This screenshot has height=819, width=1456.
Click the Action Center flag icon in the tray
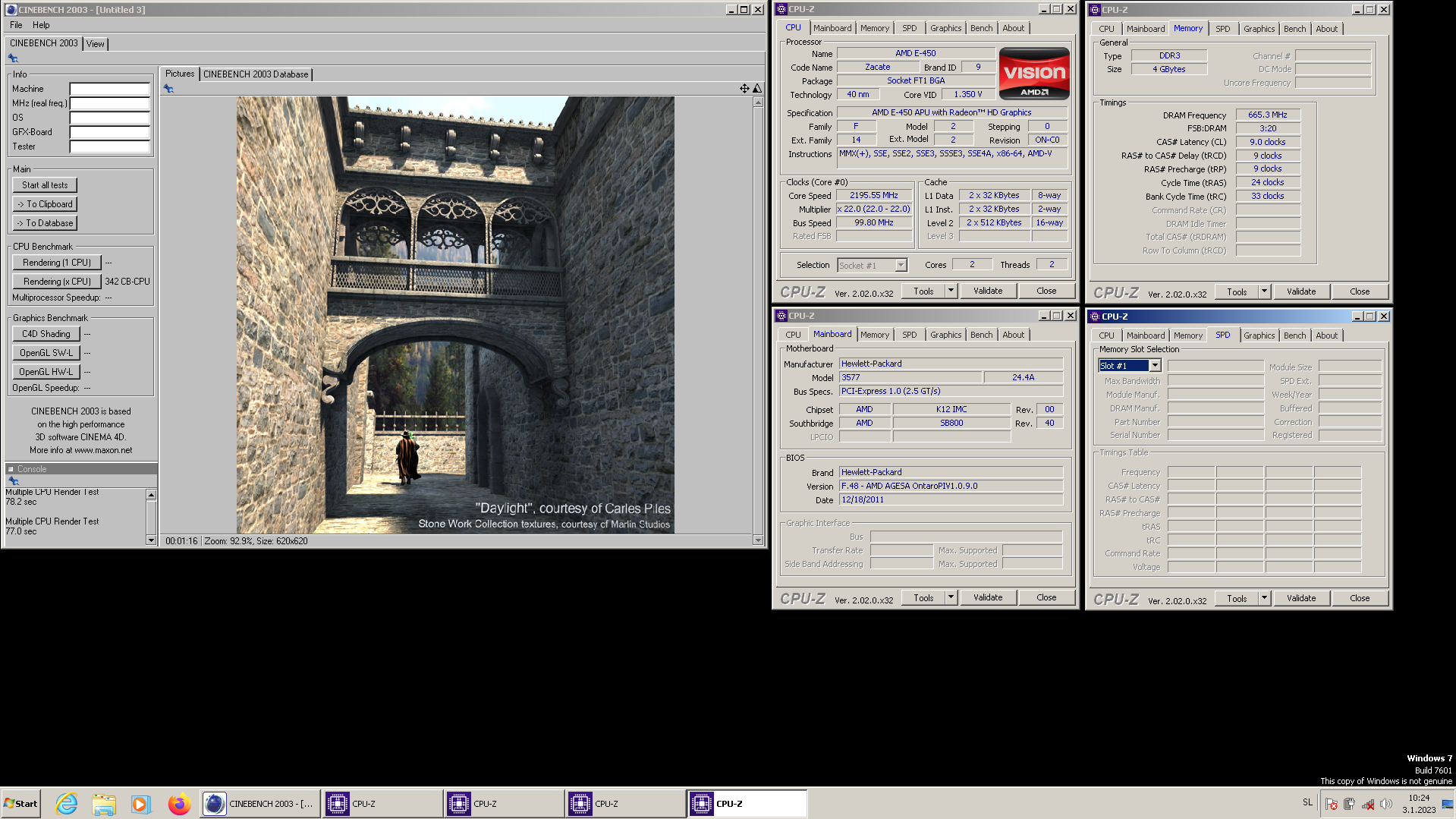click(x=1331, y=804)
